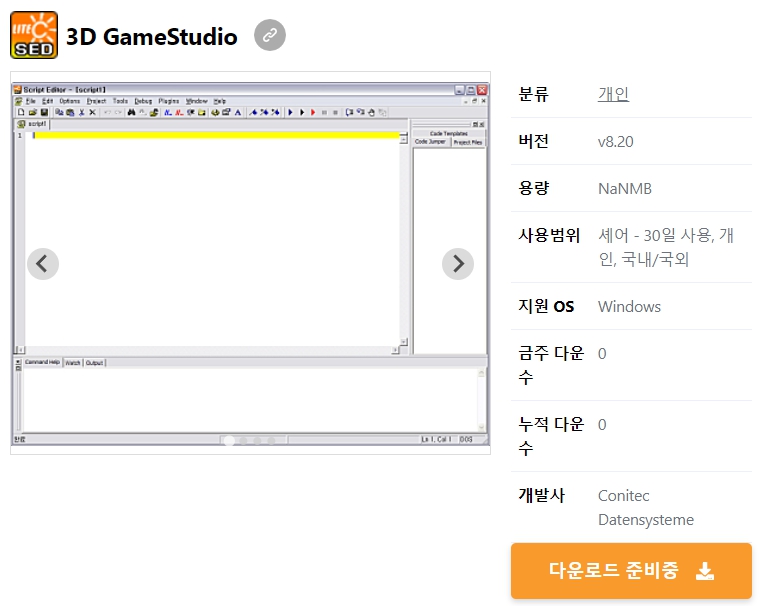Image resolution: width=763 pixels, height=606 pixels.
Task: Click the font A icon in Script Editor toolbar
Action: [238, 112]
